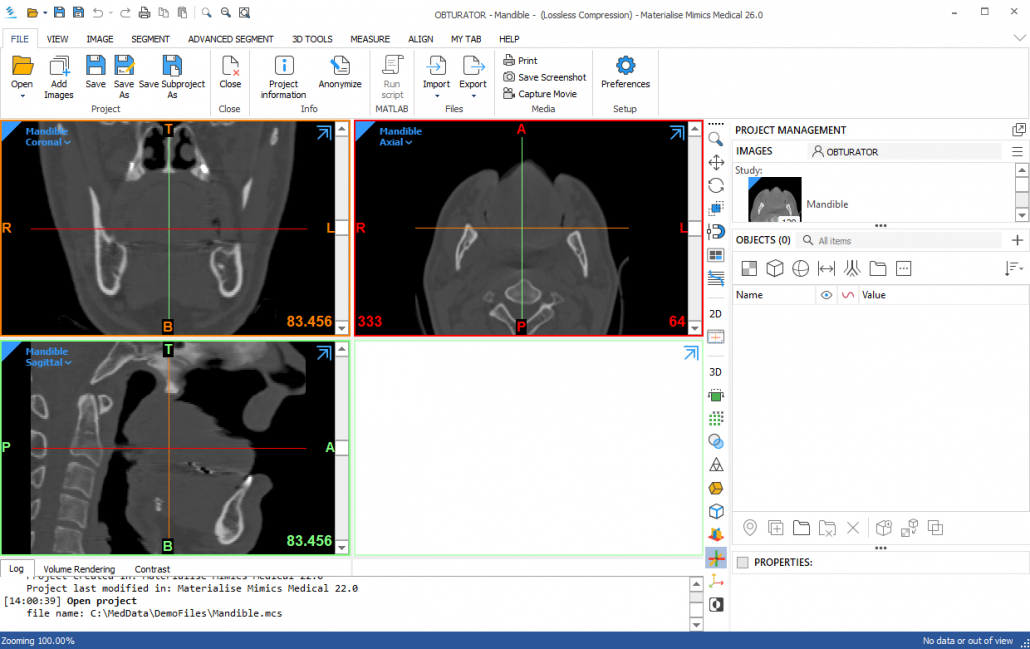The image size is (1030, 649).
Task: Toggle the contour column icon in the Objects header
Action: 848,295
